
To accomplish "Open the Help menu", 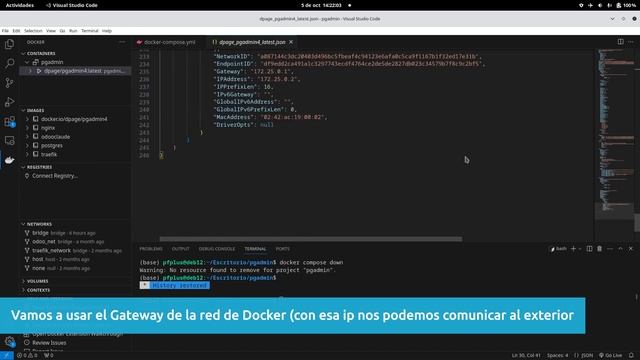I will pyautogui.click(x=107, y=31).
